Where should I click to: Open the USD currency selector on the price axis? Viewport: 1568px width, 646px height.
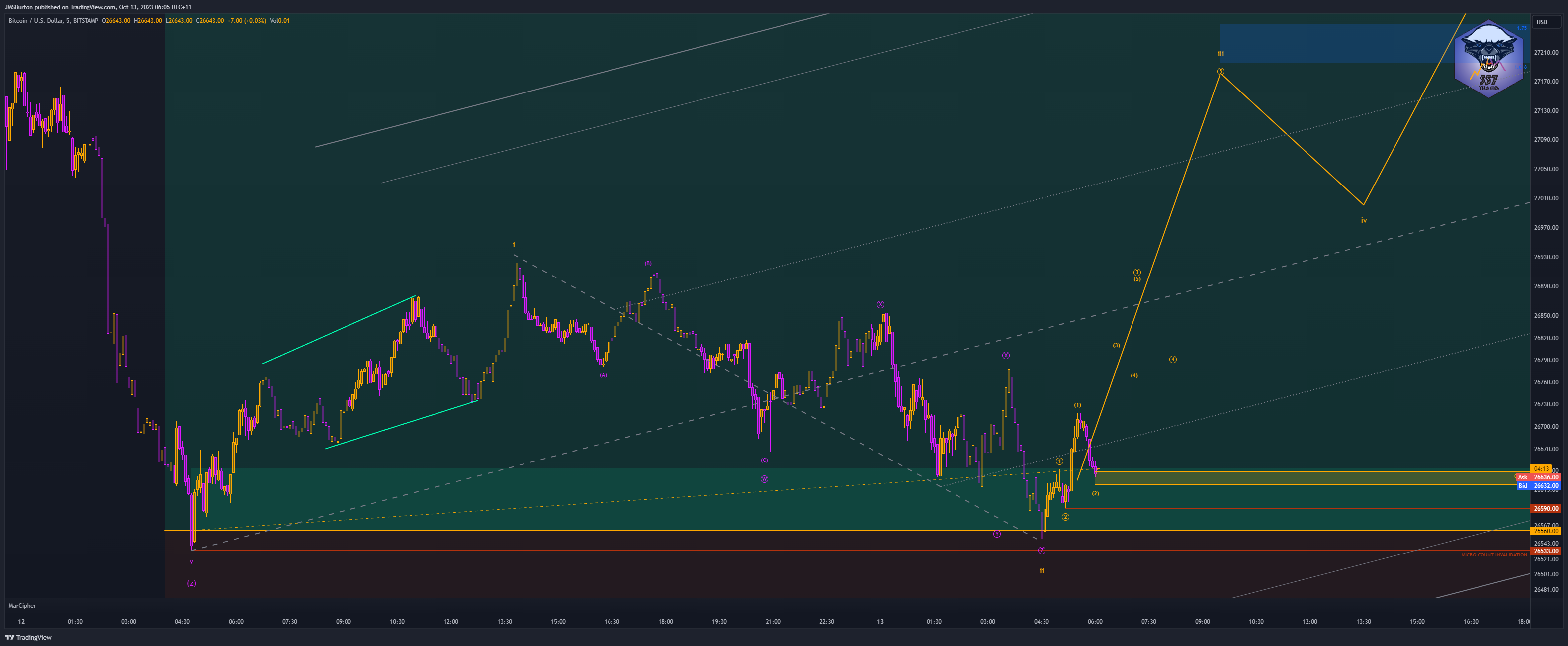pos(1546,22)
